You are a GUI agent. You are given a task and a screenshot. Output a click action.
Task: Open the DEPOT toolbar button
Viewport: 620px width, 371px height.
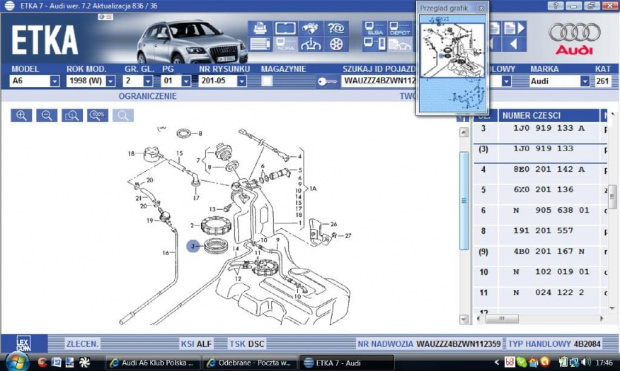[x=400, y=28]
